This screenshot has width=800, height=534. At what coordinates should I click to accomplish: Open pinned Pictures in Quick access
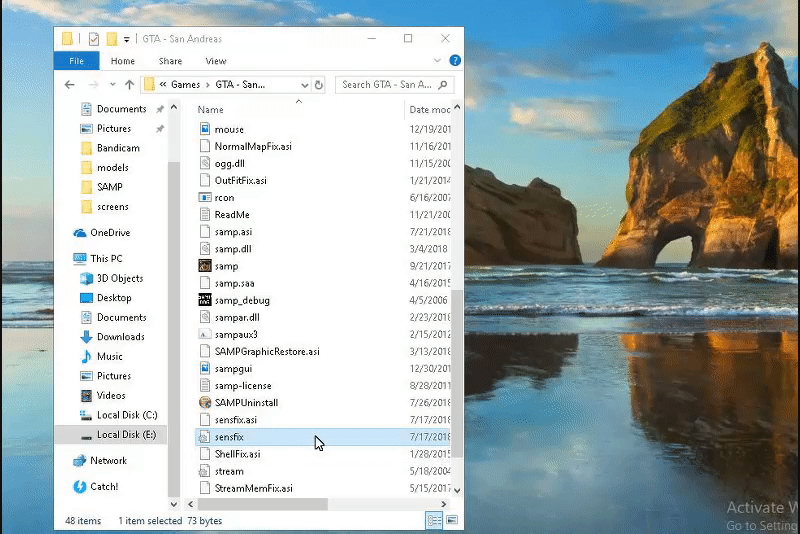114,129
